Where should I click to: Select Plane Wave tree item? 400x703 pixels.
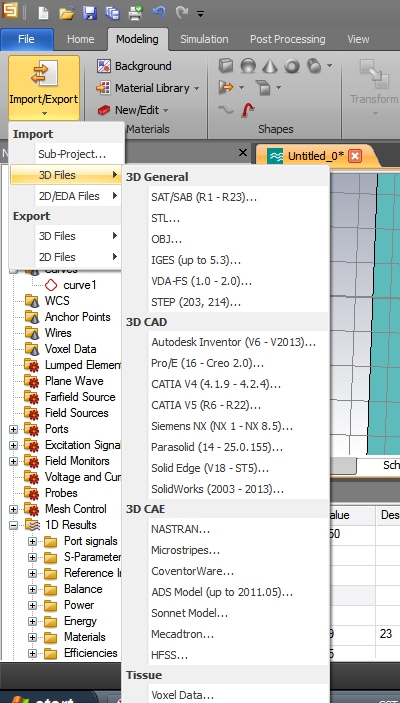[74, 381]
